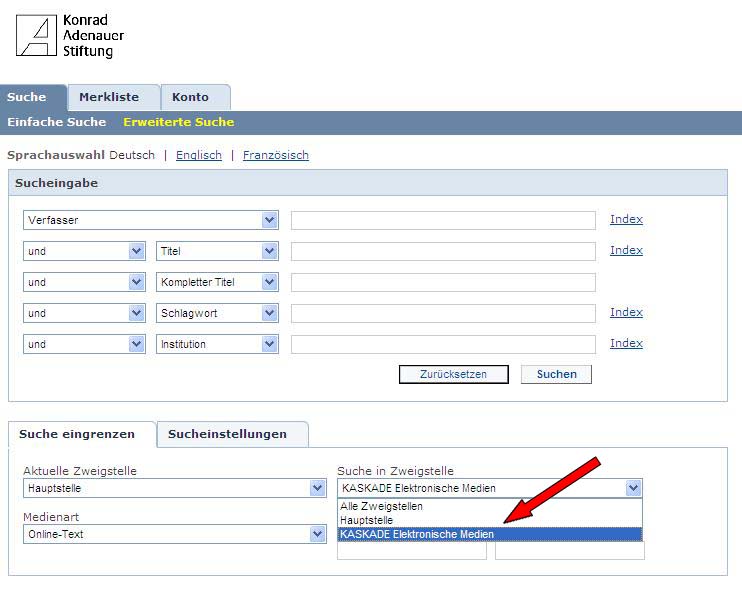This screenshot has height=591, width=742.
Task: Choose Alle Zweigstellen from the open list
Action: tap(381, 506)
